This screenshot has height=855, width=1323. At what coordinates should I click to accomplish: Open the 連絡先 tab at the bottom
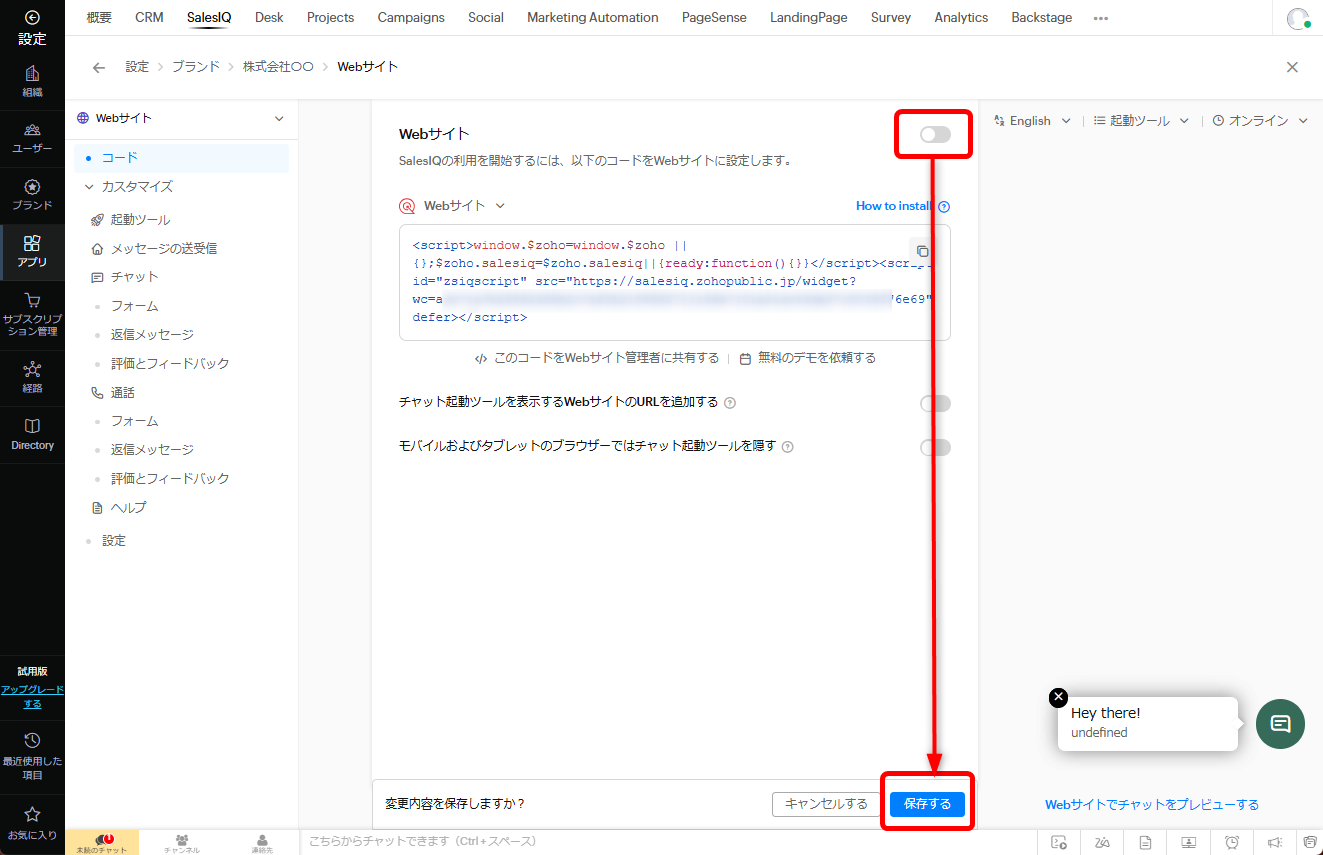tap(262, 843)
